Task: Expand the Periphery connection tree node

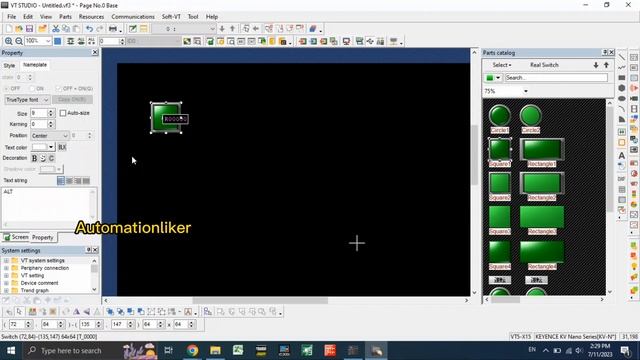Action: click(x=6, y=268)
